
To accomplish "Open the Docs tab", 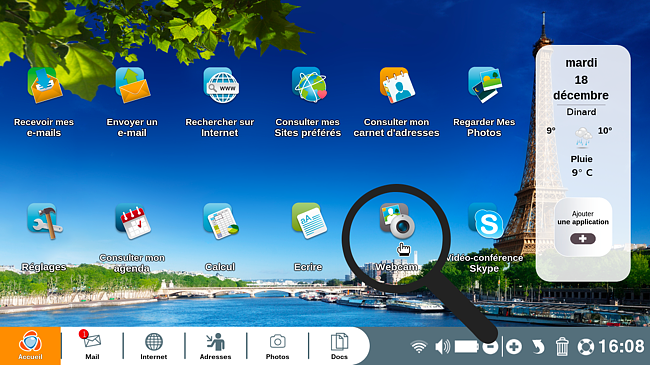I will [x=339, y=346].
